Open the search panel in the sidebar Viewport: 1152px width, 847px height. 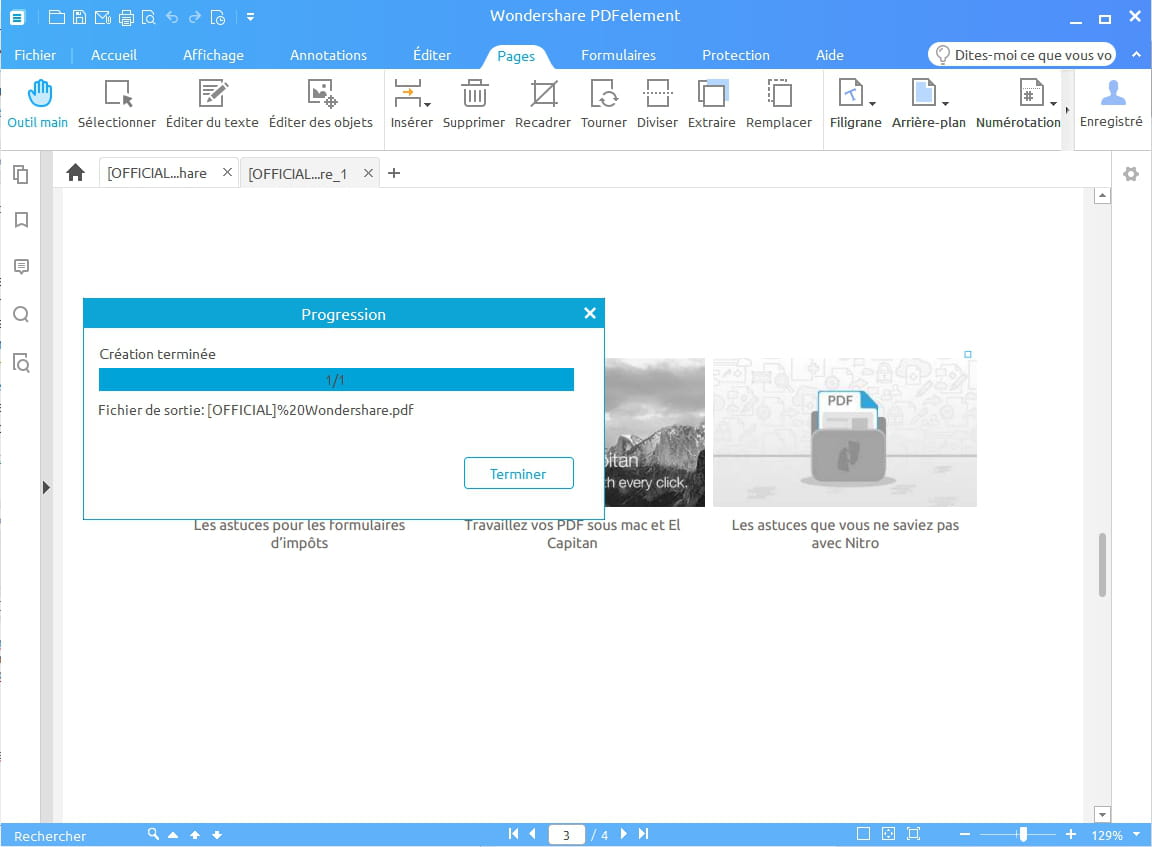pos(21,314)
